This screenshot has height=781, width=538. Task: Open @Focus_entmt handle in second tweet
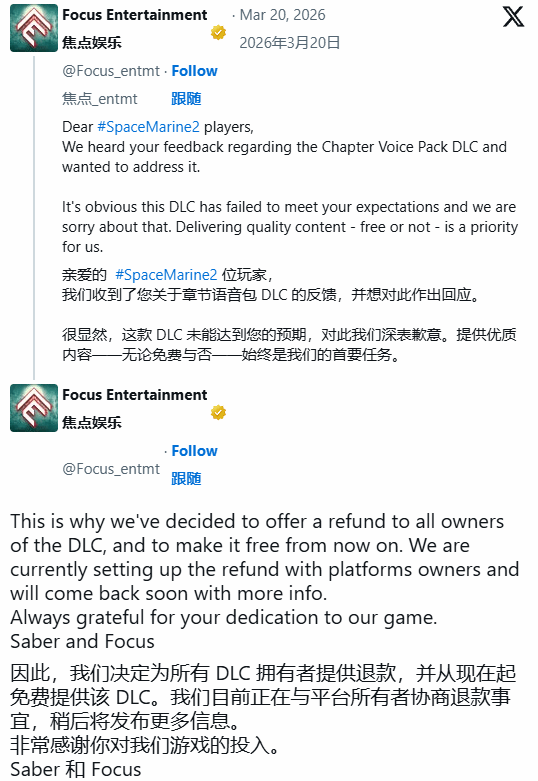tap(111, 469)
